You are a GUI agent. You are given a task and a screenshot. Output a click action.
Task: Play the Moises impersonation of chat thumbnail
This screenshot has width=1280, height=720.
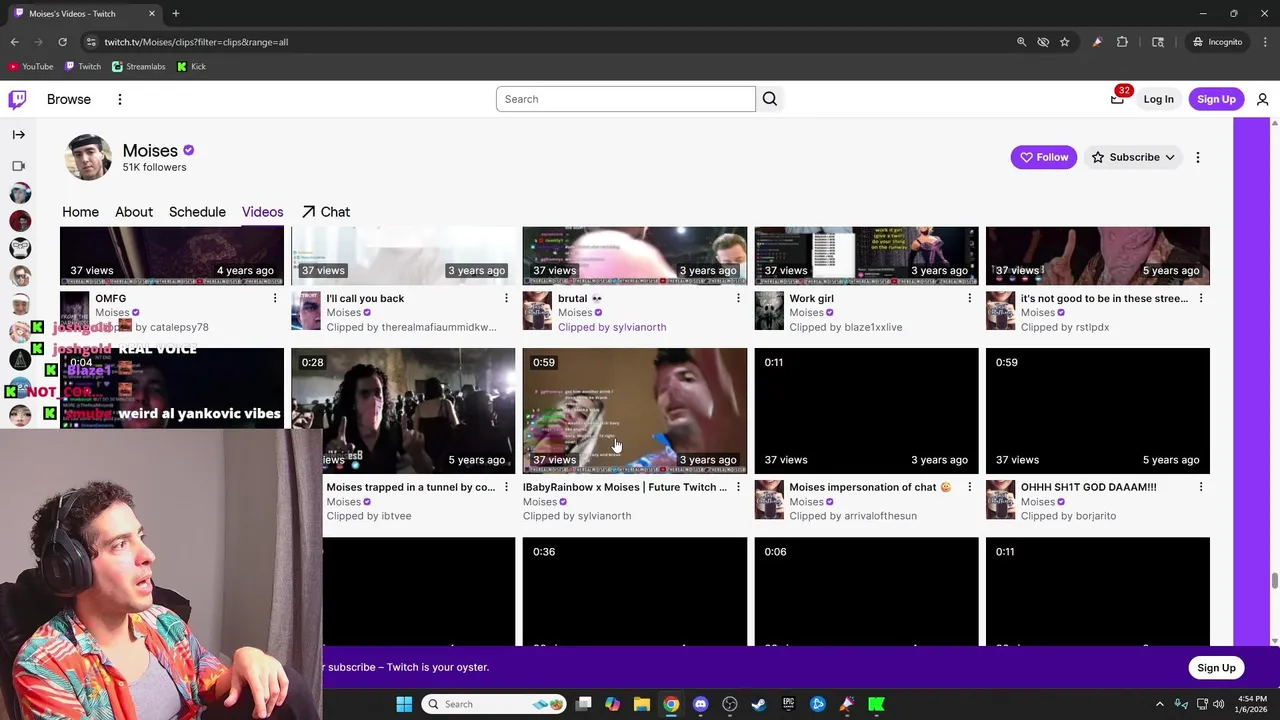click(866, 411)
